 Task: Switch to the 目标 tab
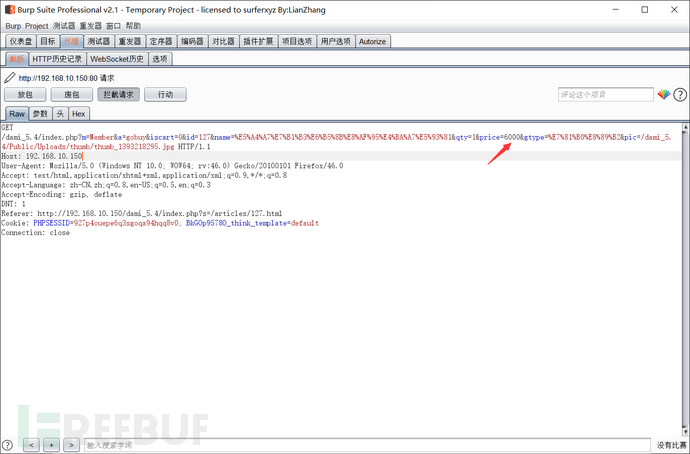48,41
